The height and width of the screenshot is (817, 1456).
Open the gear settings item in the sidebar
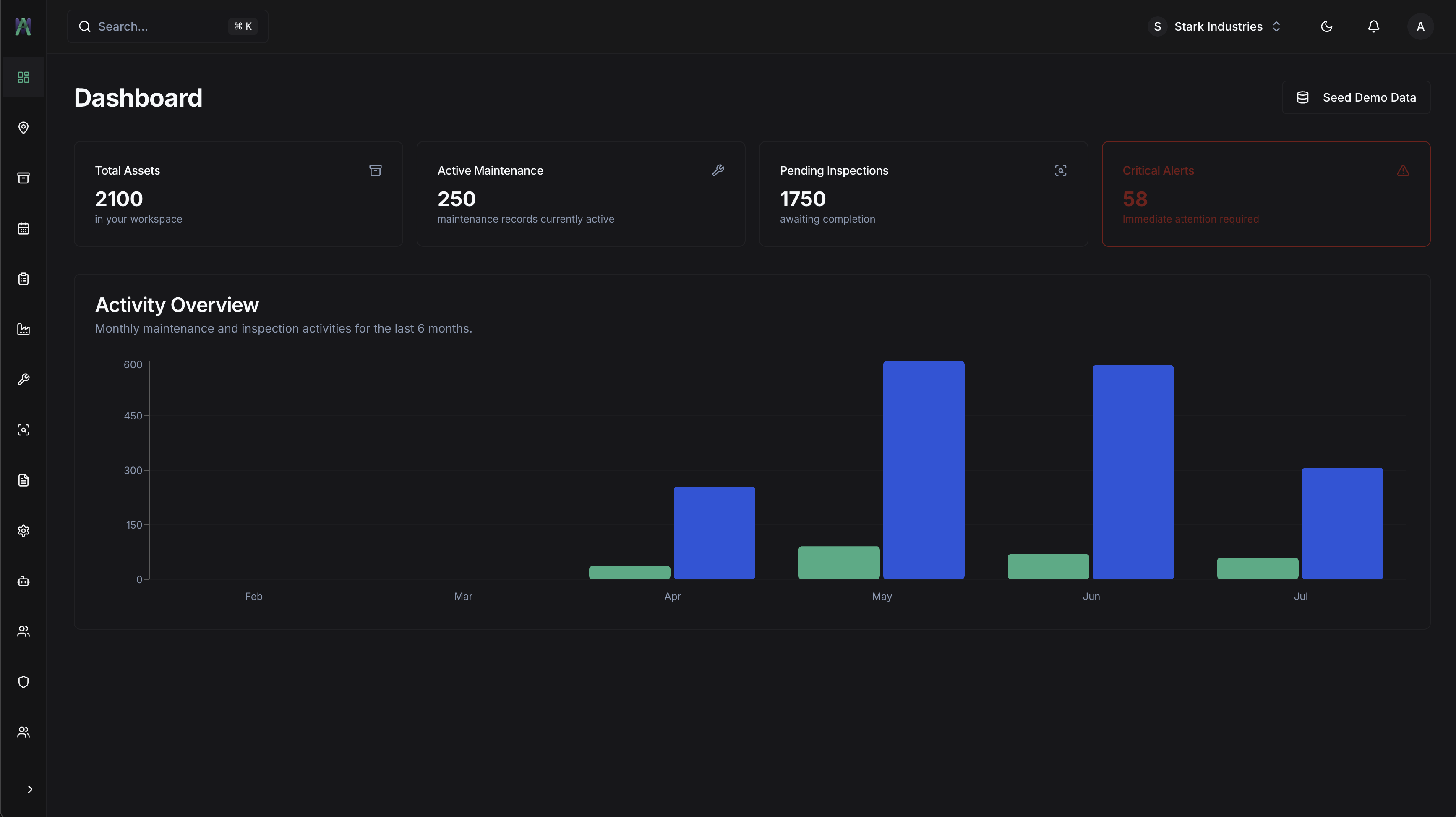(x=23, y=530)
